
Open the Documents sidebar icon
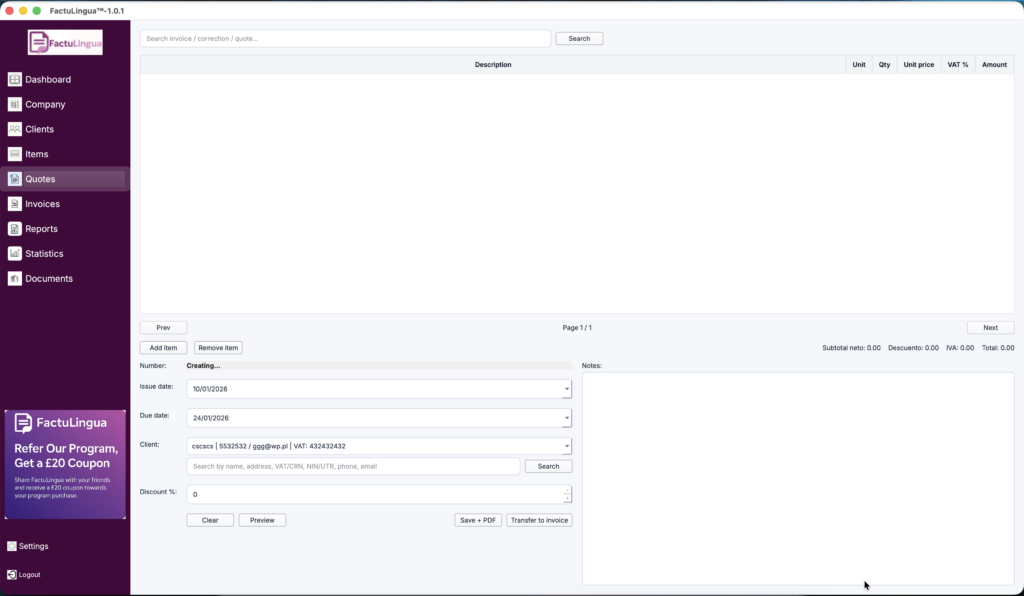coord(15,279)
